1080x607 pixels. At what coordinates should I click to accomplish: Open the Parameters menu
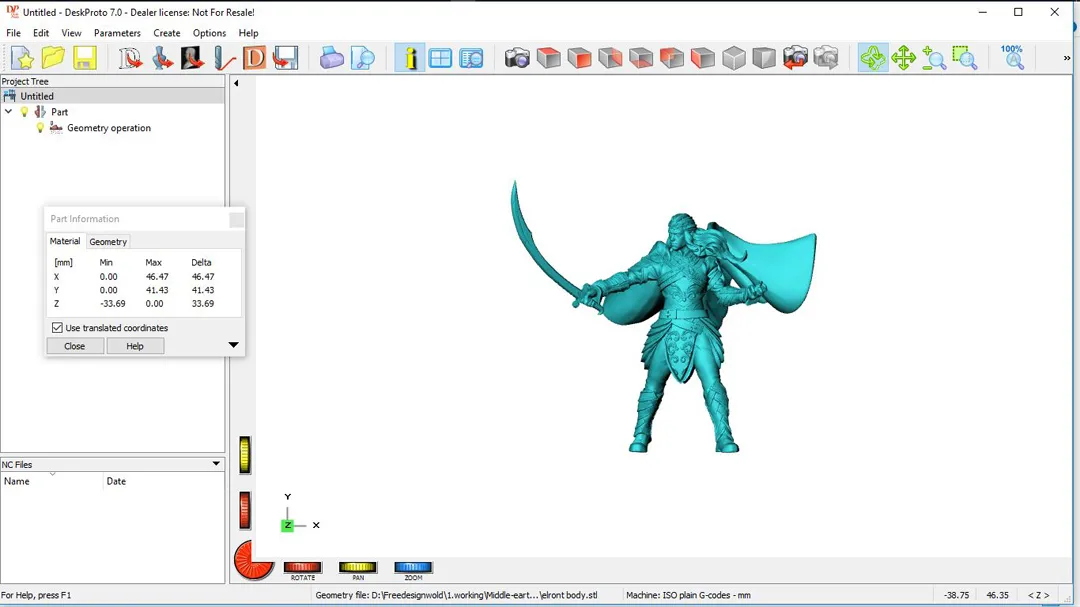pyautogui.click(x=117, y=33)
